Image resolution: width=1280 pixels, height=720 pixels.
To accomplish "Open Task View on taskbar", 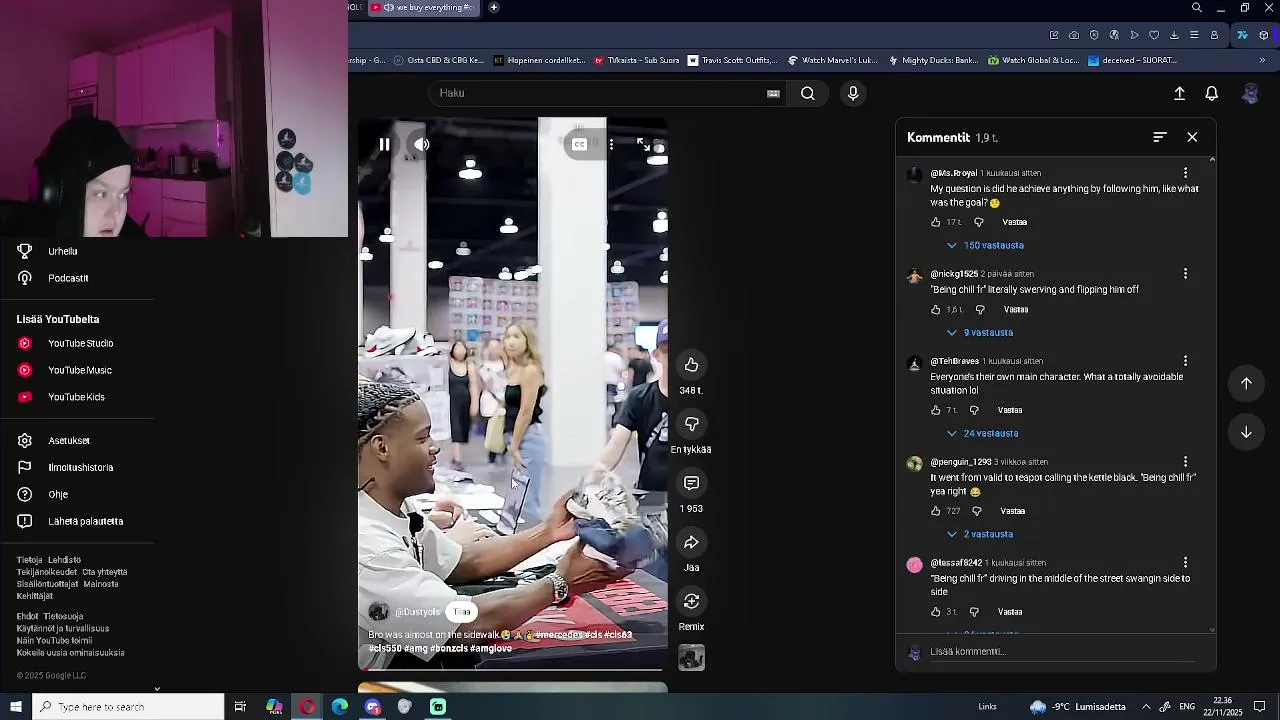I will pyautogui.click(x=240, y=707).
